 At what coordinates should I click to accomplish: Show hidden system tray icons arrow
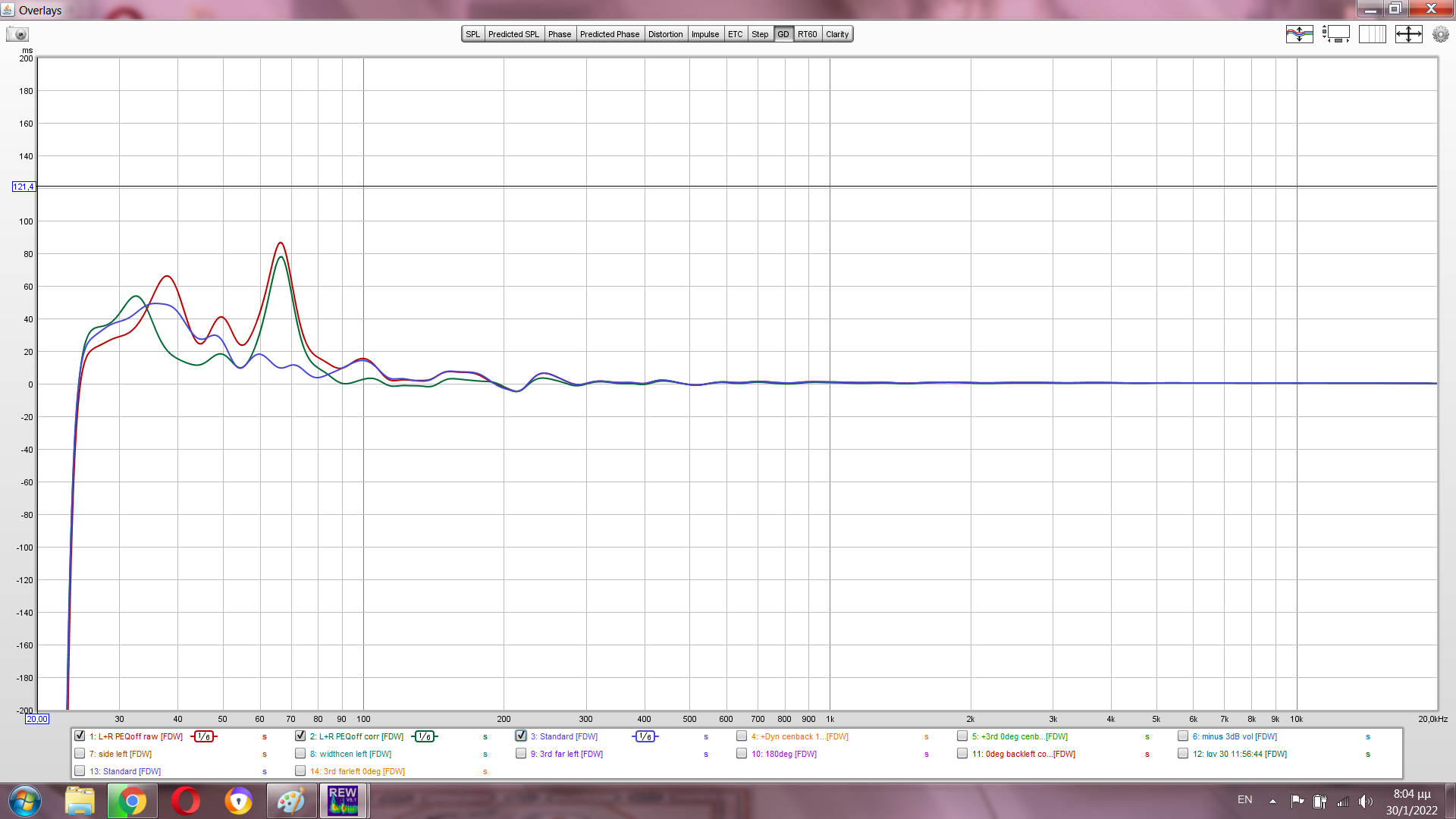tap(1272, 801)
